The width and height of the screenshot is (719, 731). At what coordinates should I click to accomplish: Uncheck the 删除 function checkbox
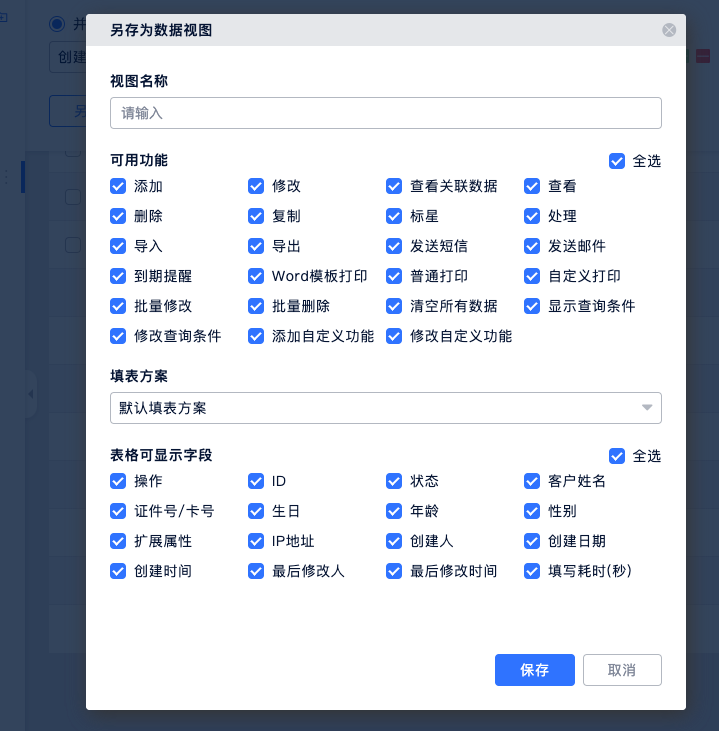[118, 216]
